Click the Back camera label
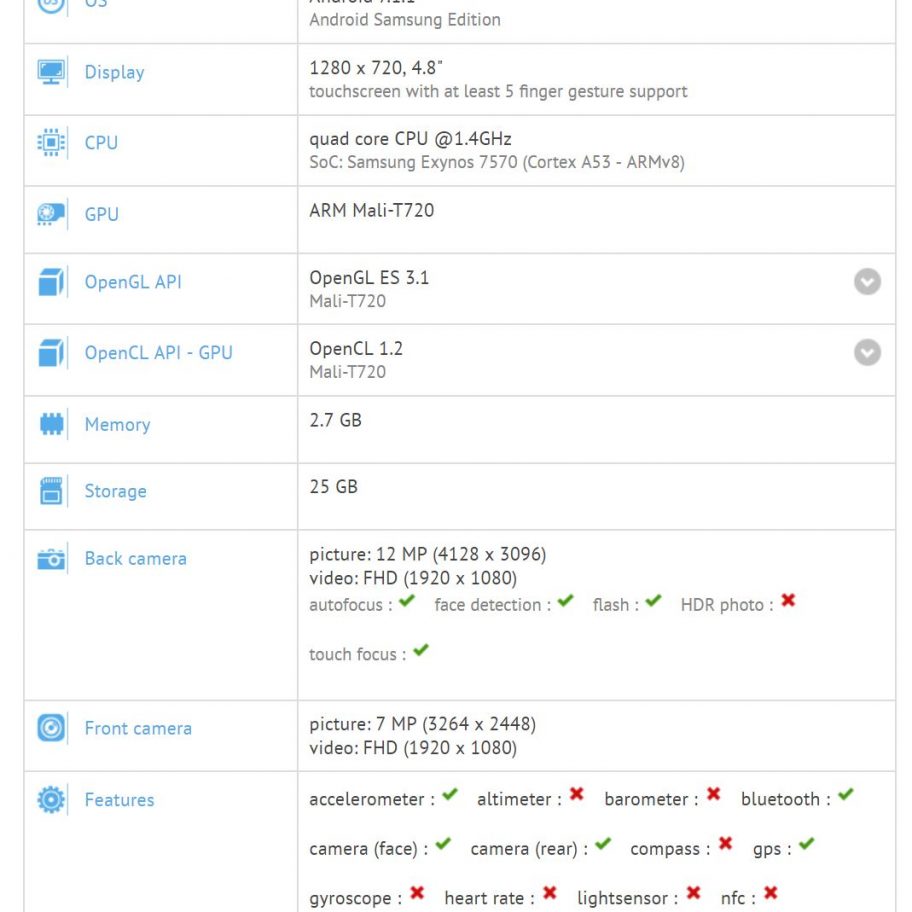This screenshot has height=912, width=912. point(135,559)
